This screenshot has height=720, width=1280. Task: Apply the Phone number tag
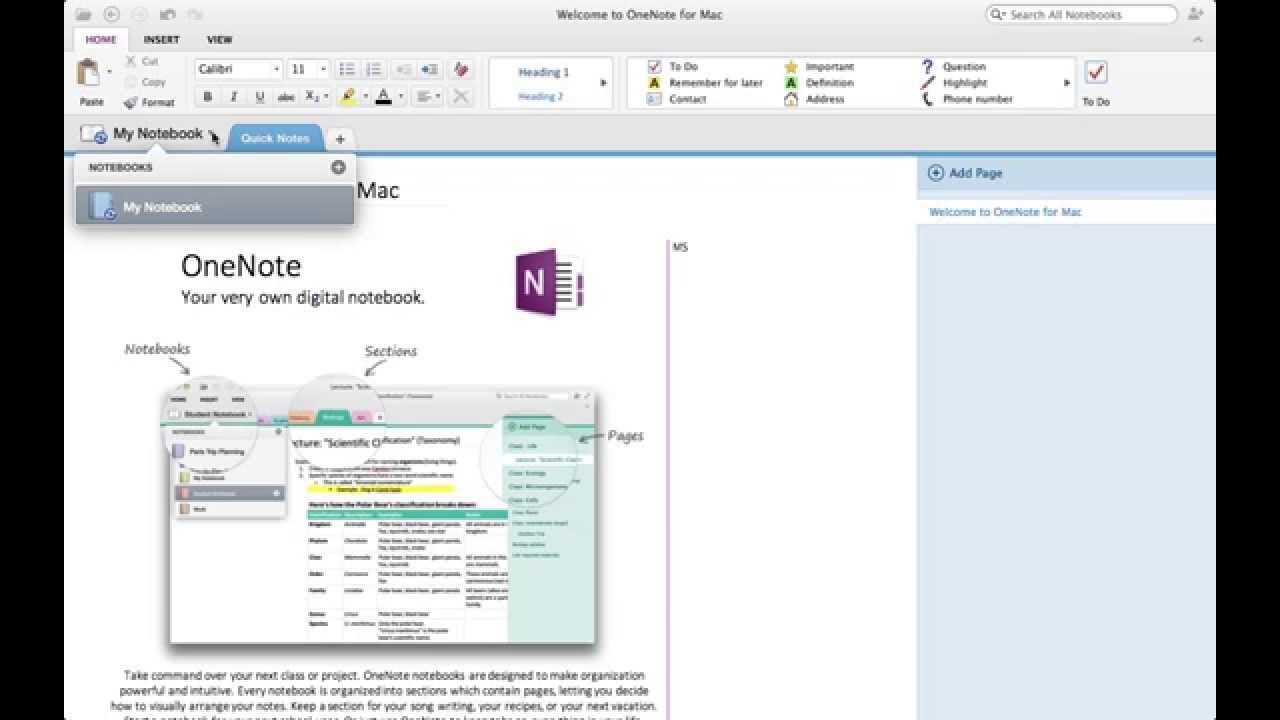tap(967, 99)
